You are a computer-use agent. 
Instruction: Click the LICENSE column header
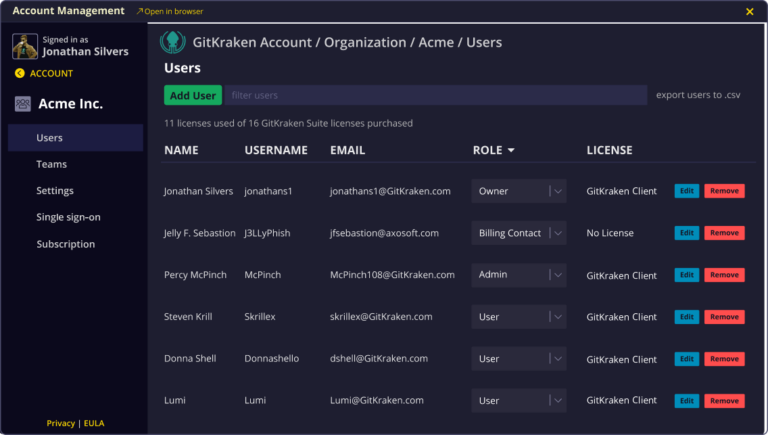[x=609, y=150]
